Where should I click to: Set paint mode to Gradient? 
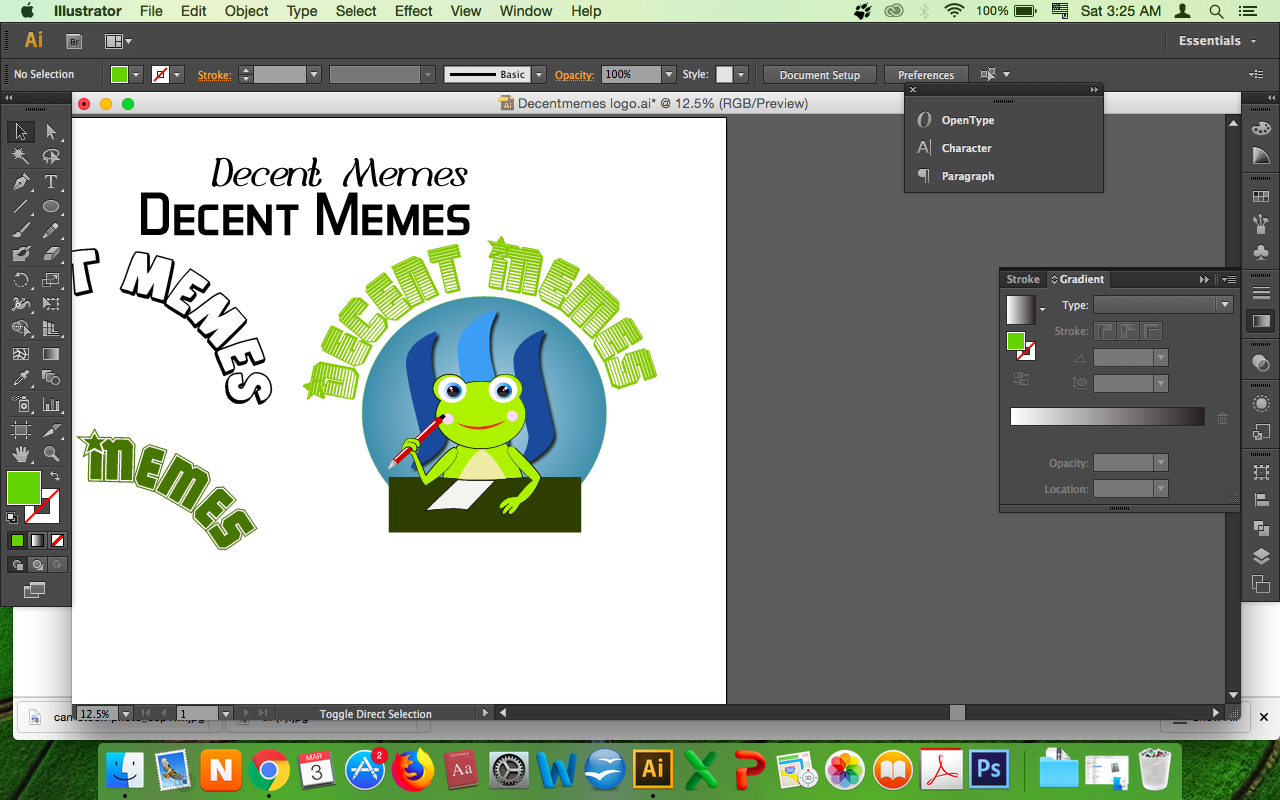(37, 541)
